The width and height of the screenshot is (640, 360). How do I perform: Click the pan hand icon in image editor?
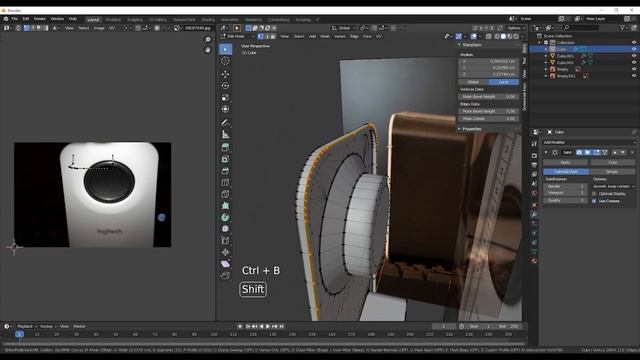(208, 50)
